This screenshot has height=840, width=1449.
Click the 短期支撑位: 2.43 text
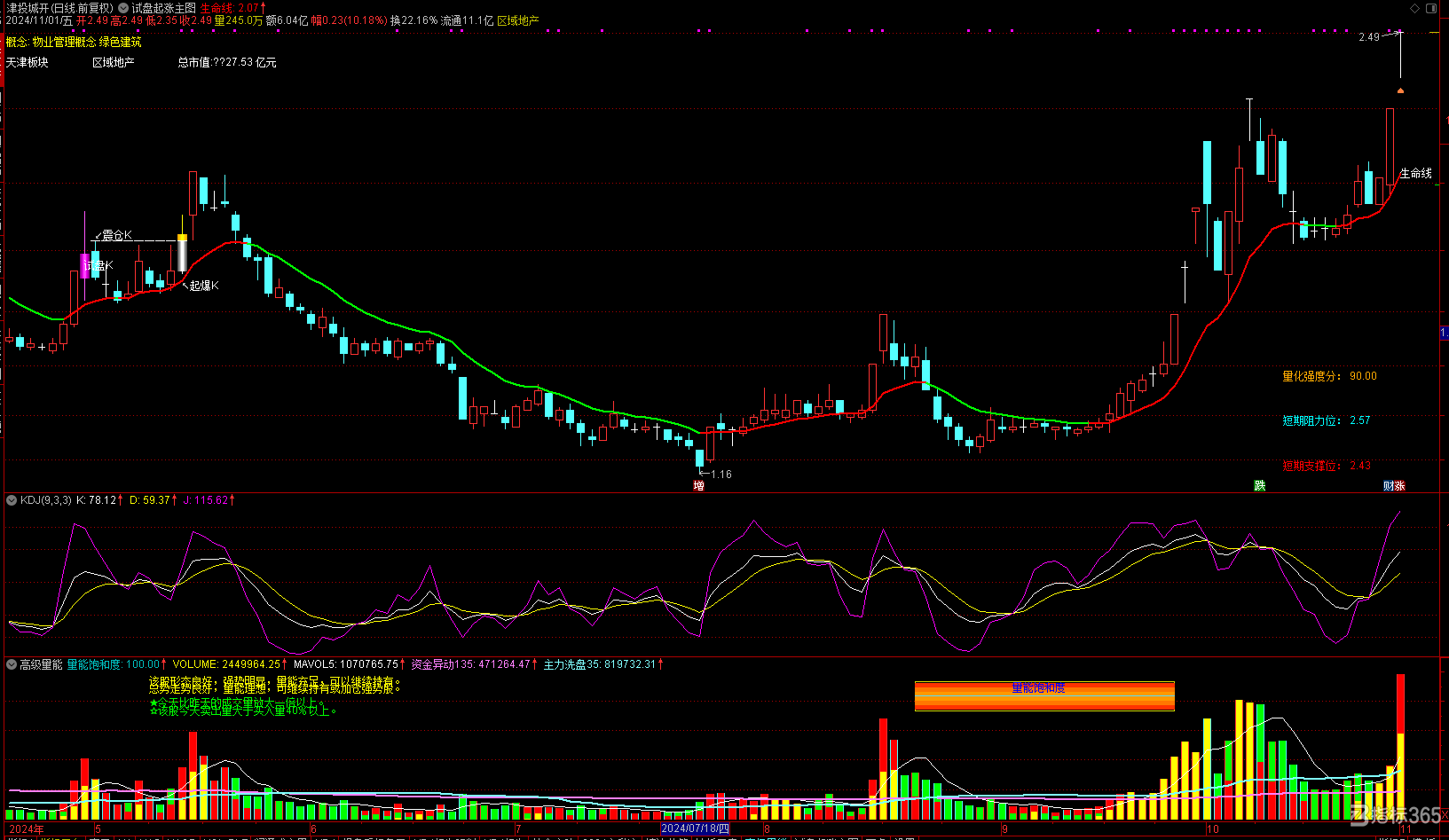[1327, 466]
